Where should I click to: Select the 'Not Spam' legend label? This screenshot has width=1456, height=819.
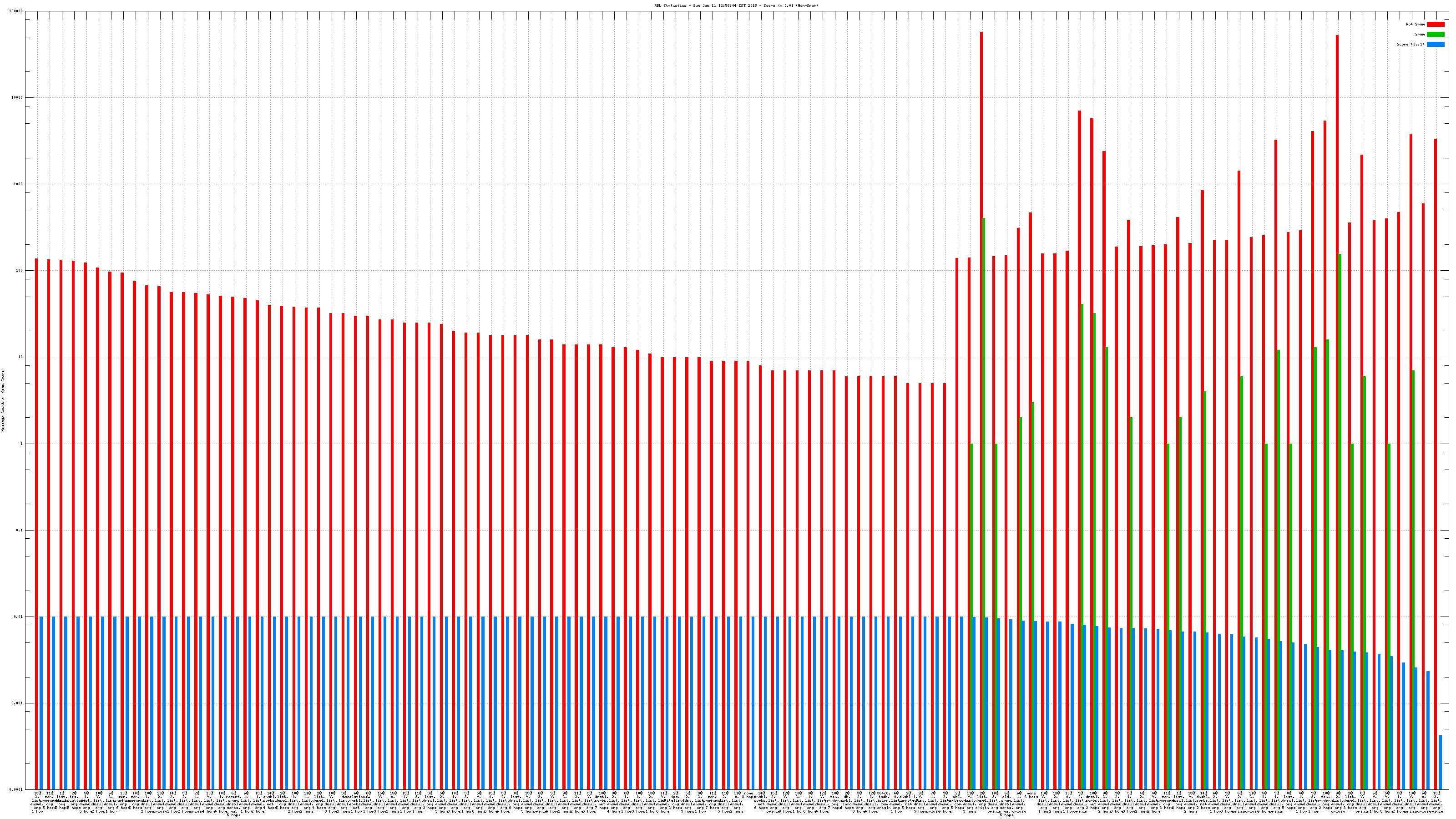click(x=1416, y=24)
